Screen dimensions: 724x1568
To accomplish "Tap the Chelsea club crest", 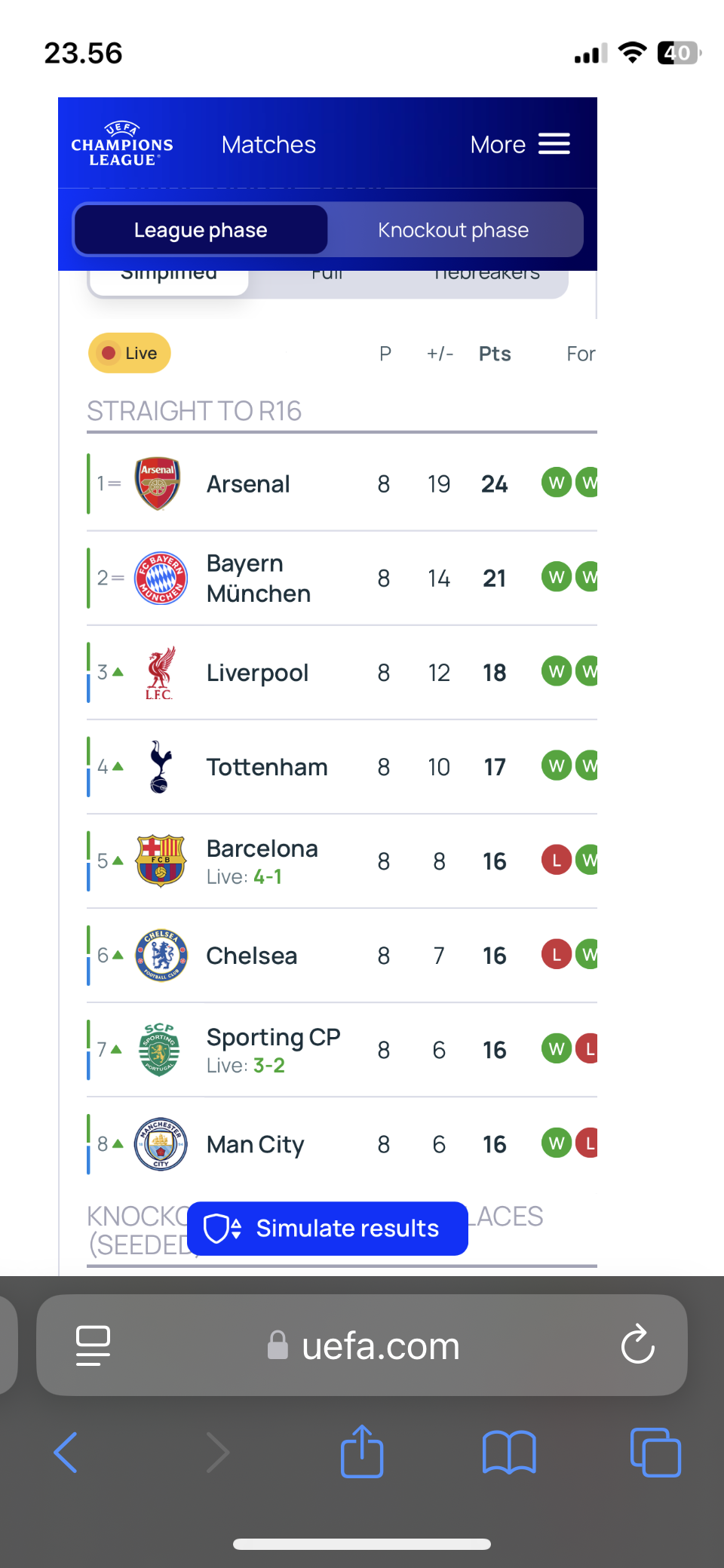I will pos(161,955).
